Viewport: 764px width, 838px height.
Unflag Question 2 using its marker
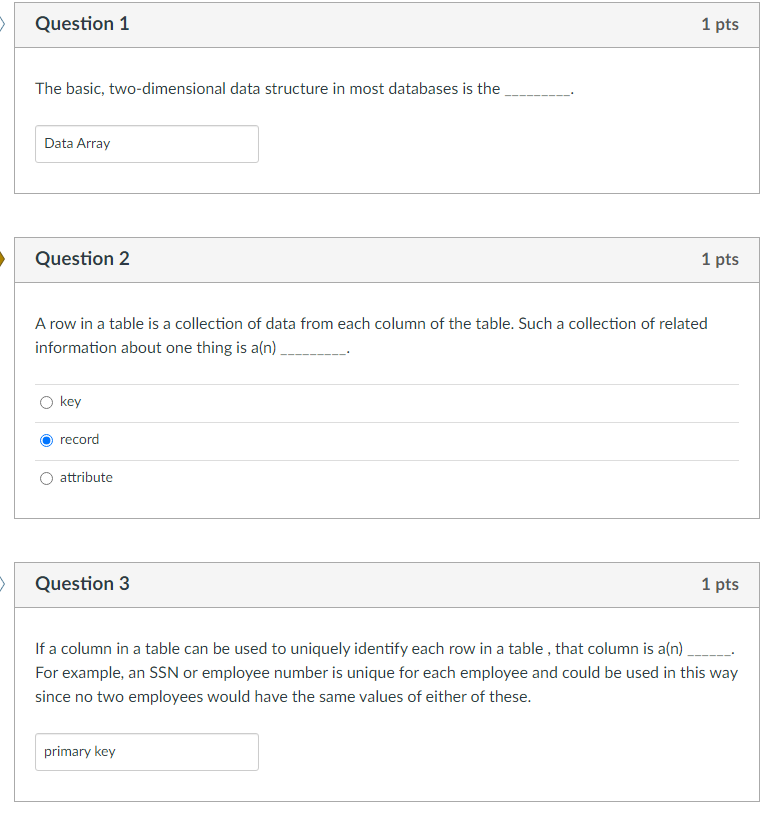click(3, 258)
